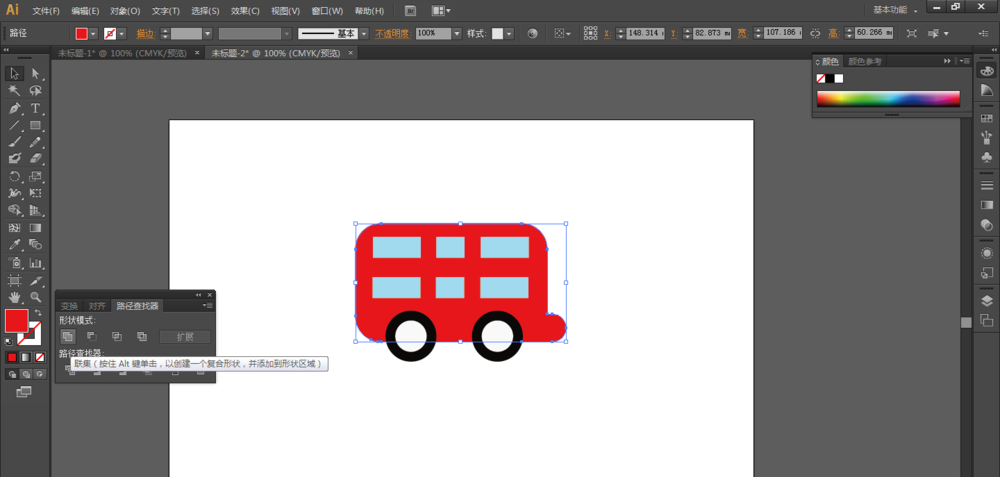This screenshot has width=1000, height=477.
Task: Select the Hand tool
Action: pyautogui.click(x=15, y=297)
